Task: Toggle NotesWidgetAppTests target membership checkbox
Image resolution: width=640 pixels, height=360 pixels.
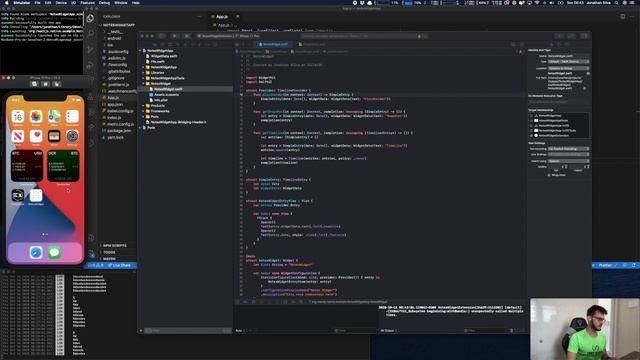Action: (531, 121)
